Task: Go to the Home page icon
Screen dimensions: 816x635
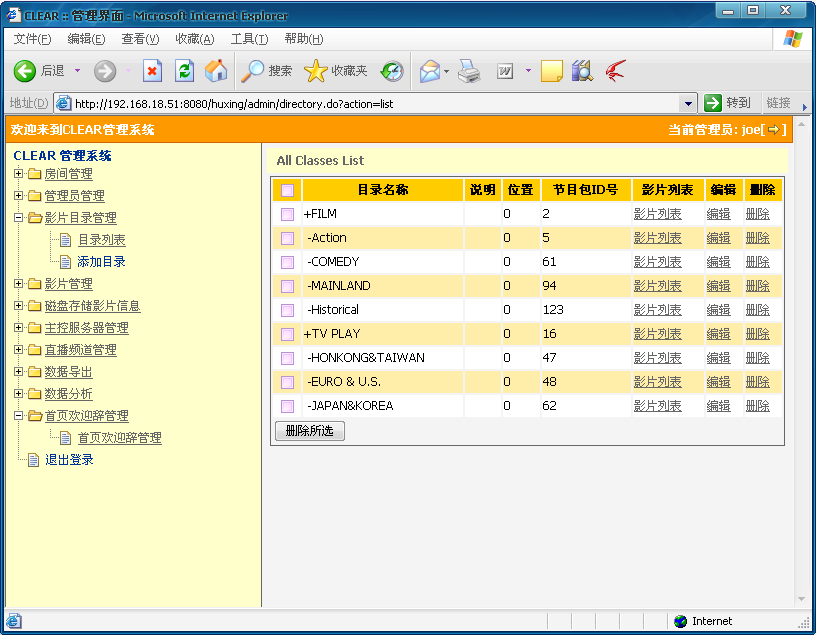Action: (216, 71)
